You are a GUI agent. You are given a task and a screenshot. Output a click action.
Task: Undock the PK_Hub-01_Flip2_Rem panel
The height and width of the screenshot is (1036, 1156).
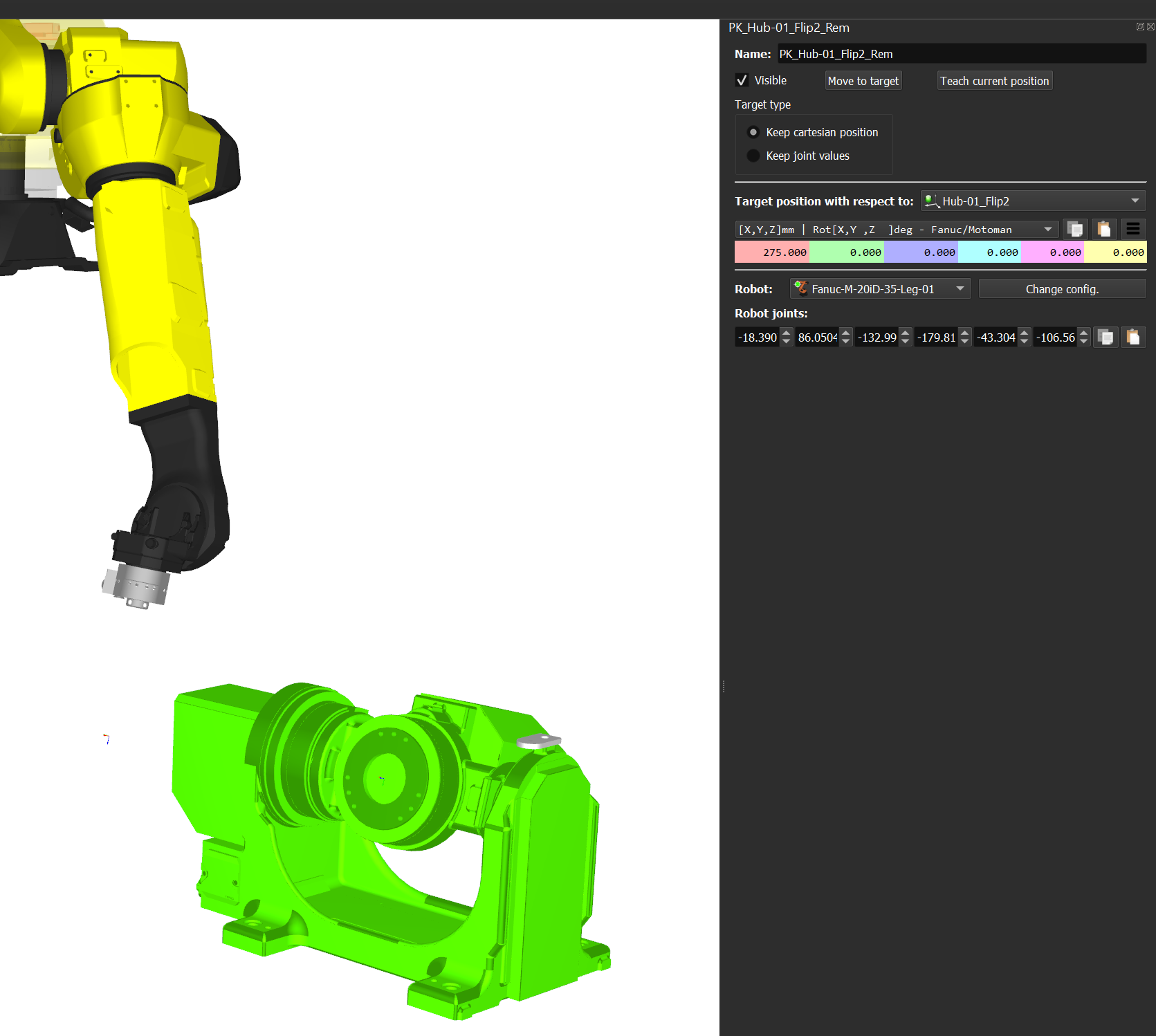click(1140, 27)
